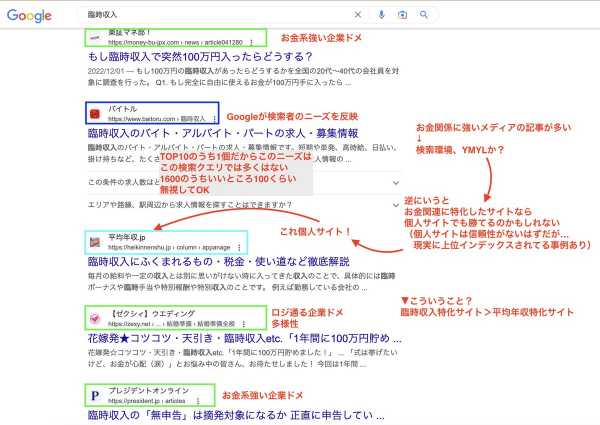
Task: Click the question エリアや路線、駅周辺から求人情報を探すことはできますか？
Action: (x=190, y=205)
